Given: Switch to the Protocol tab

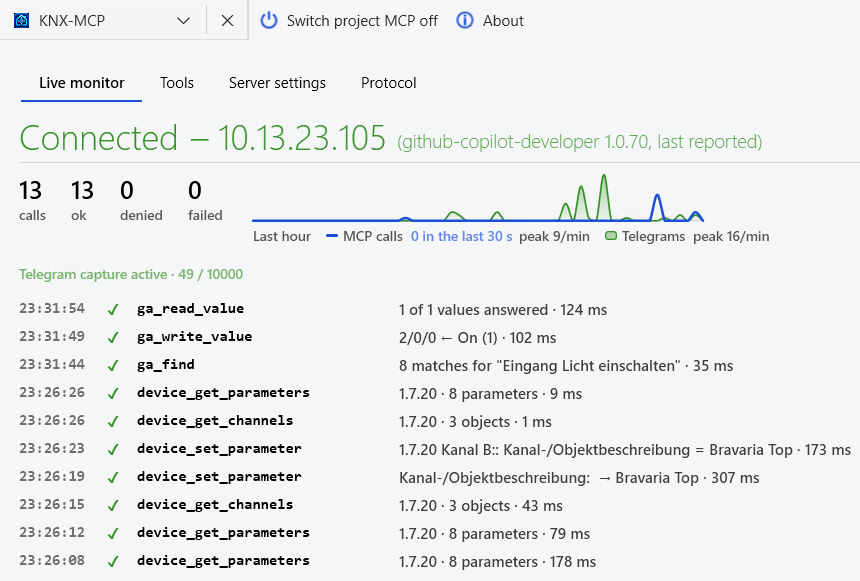Looking at the screenshot, I should coord(388,83).
